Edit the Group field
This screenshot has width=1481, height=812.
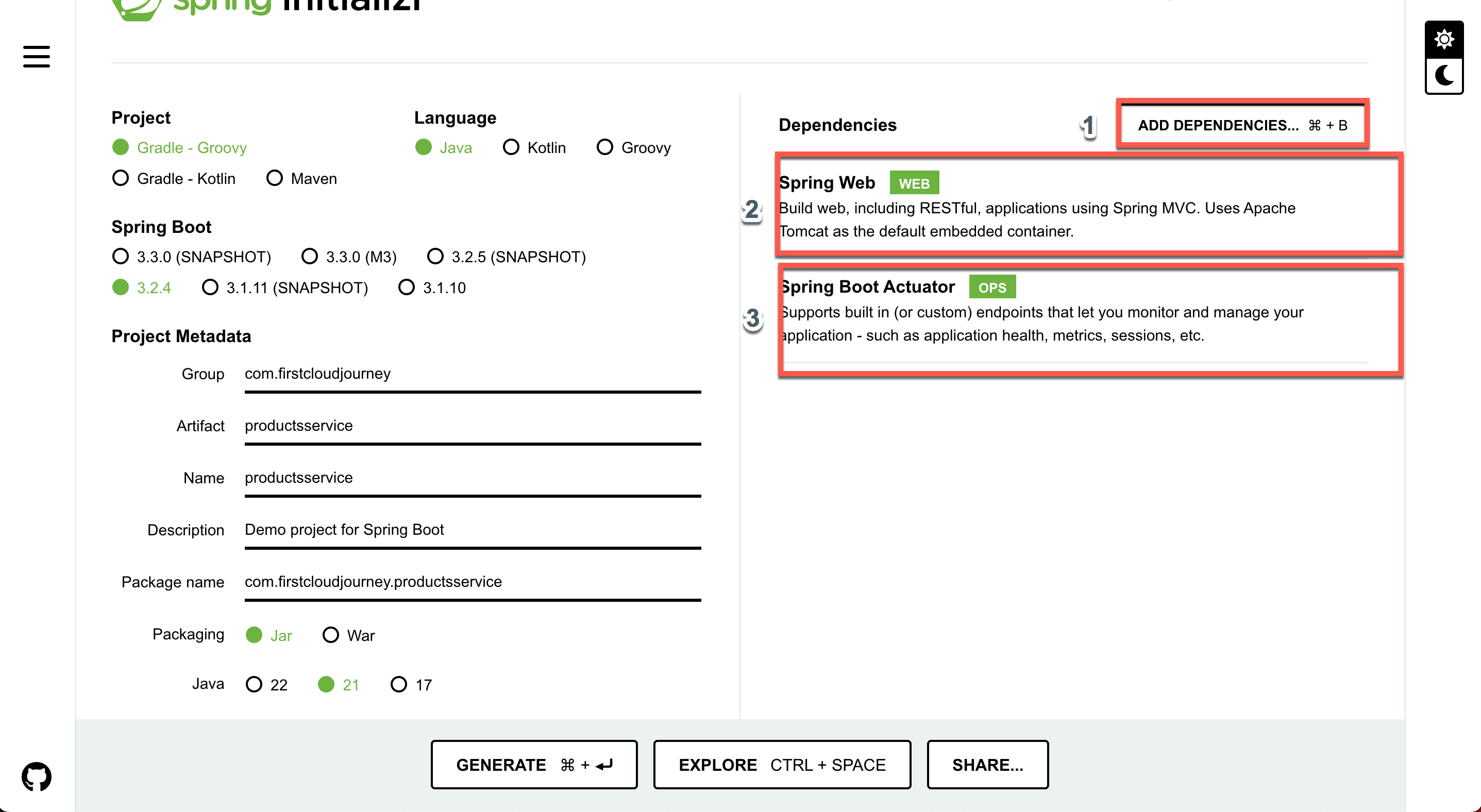point(473,375)
